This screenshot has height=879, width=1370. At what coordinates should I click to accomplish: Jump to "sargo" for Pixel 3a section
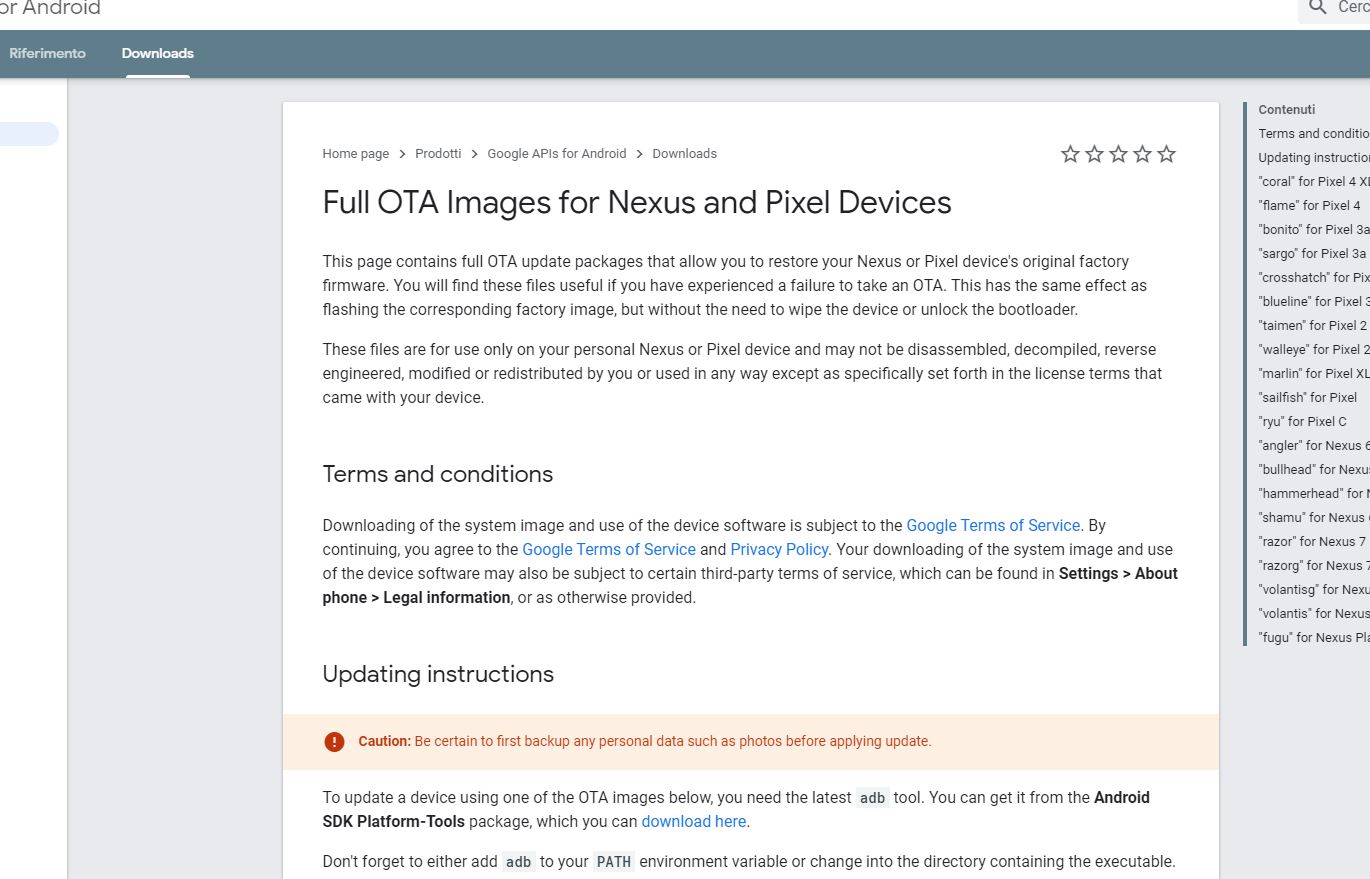coord(1312,253)
